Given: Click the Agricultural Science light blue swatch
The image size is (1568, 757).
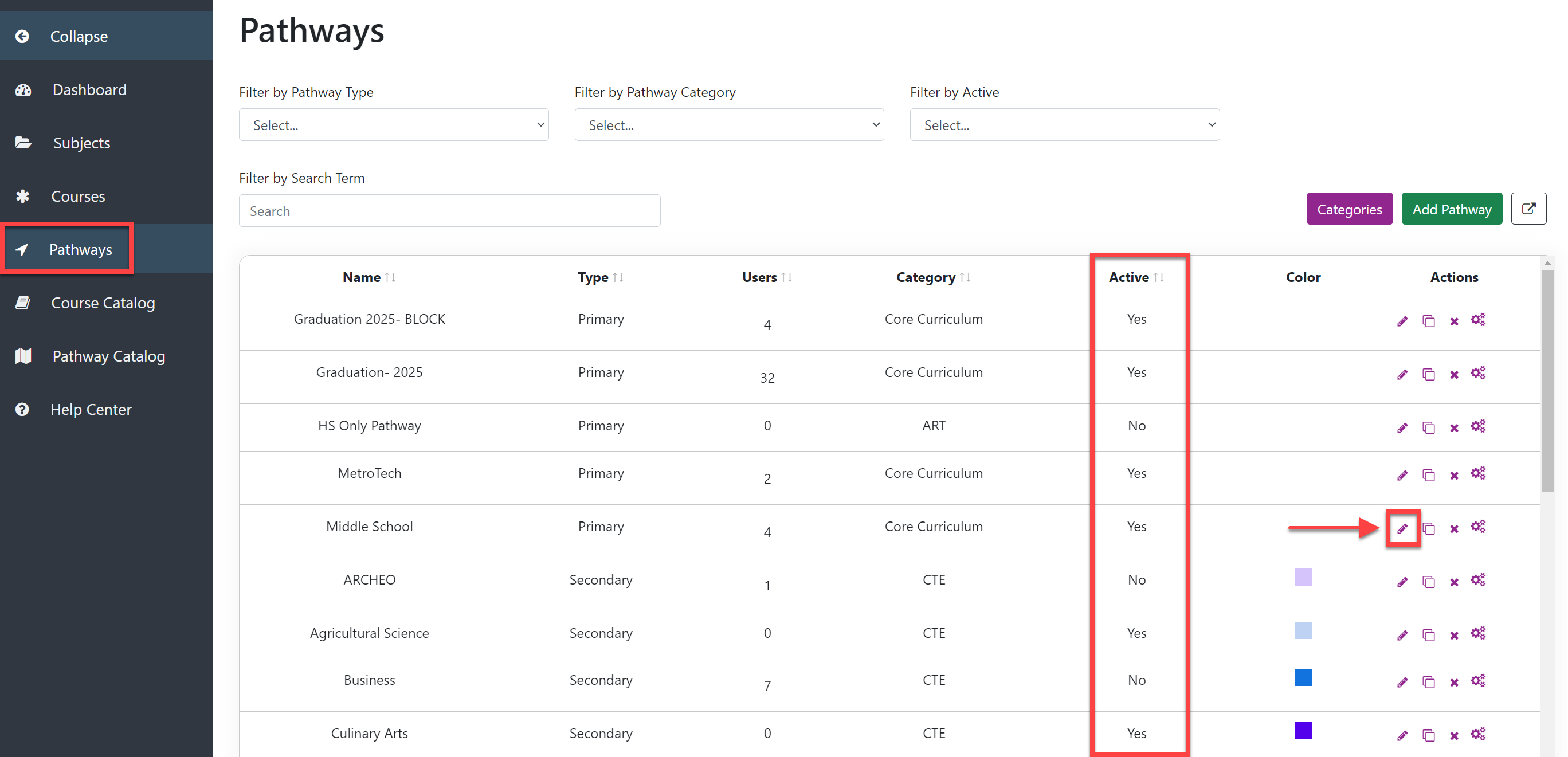Looking at the screenshot, I should click(x=1303, y=630).
